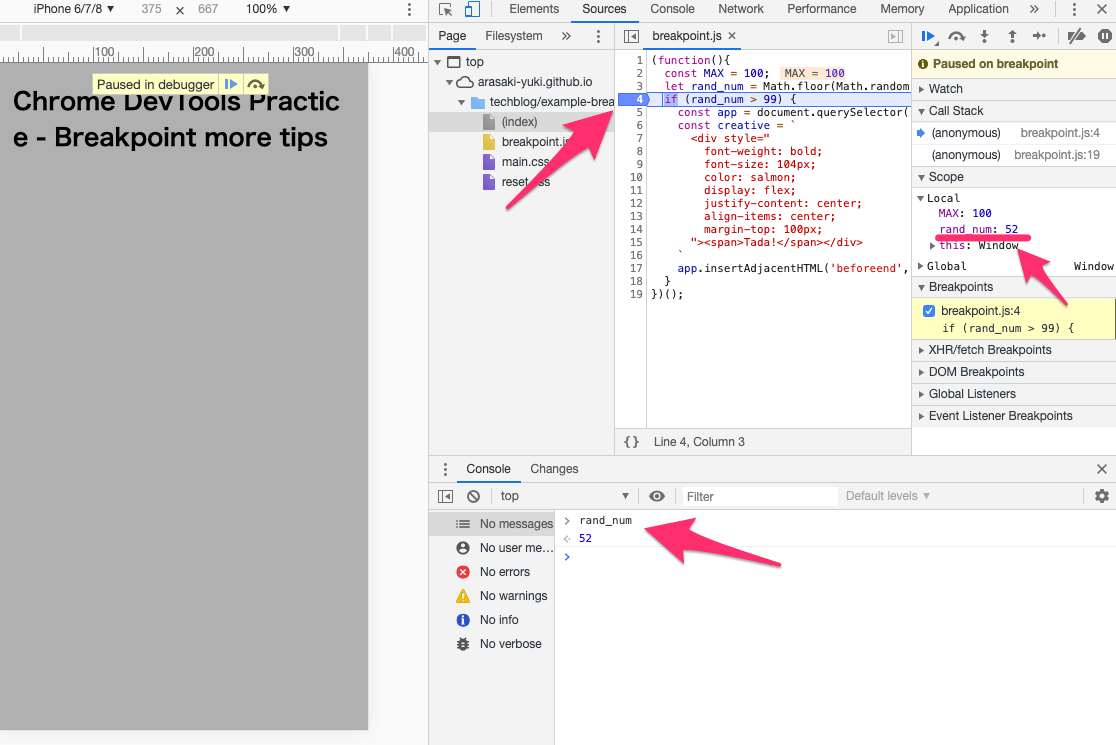Open the Default levels dropdown

(x=888, y=496)
